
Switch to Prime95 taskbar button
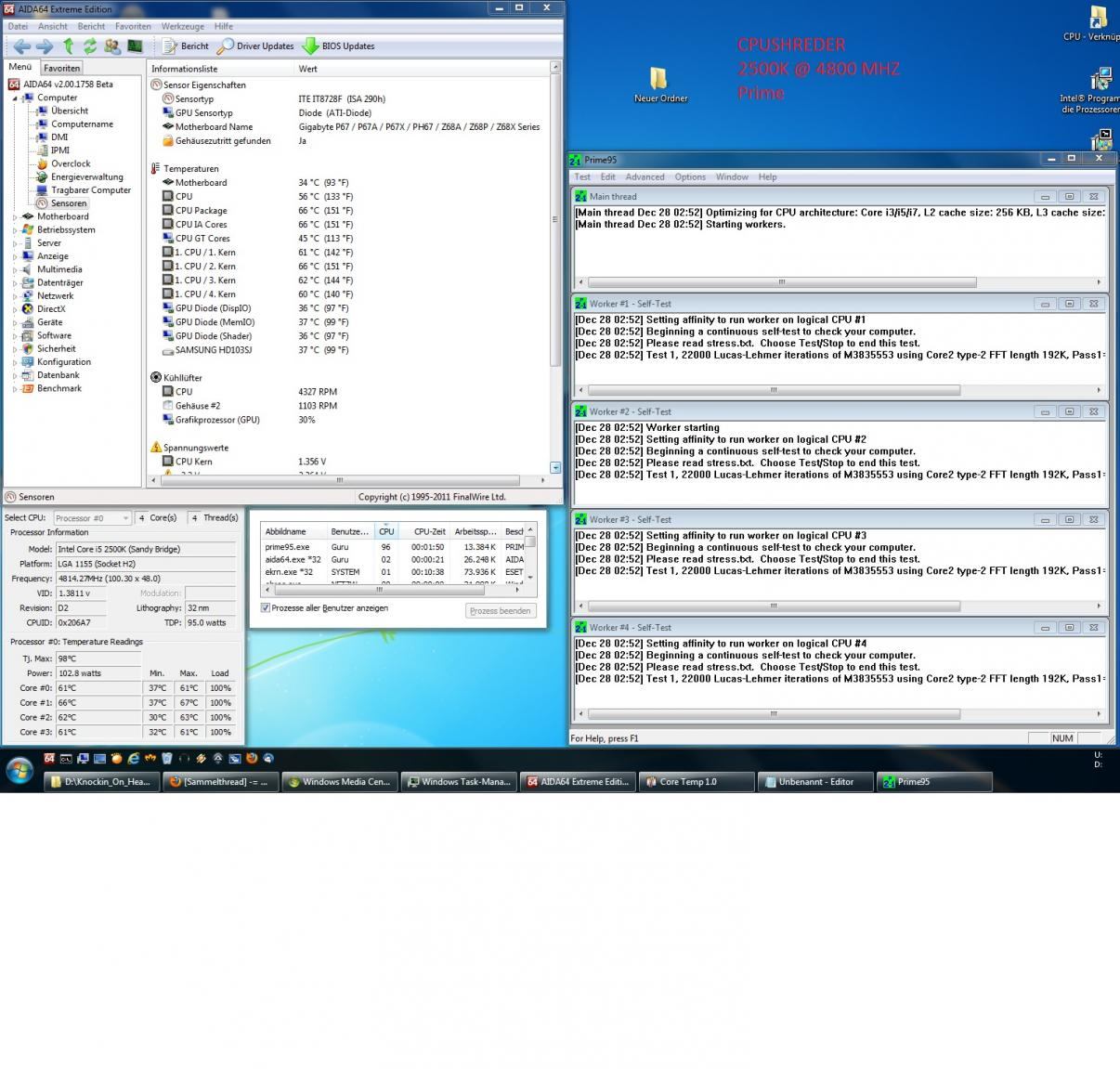(934, 782)
